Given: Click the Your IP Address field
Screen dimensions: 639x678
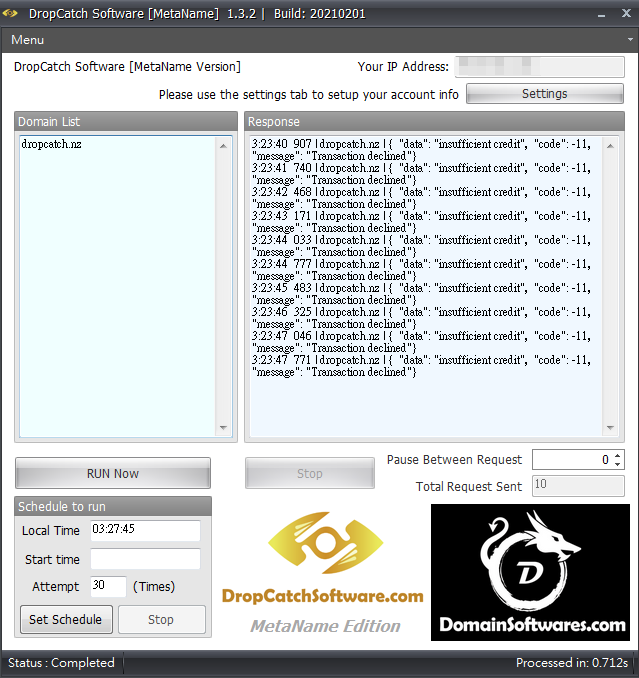Looking at the screenshot, I should tap(539, 67).
